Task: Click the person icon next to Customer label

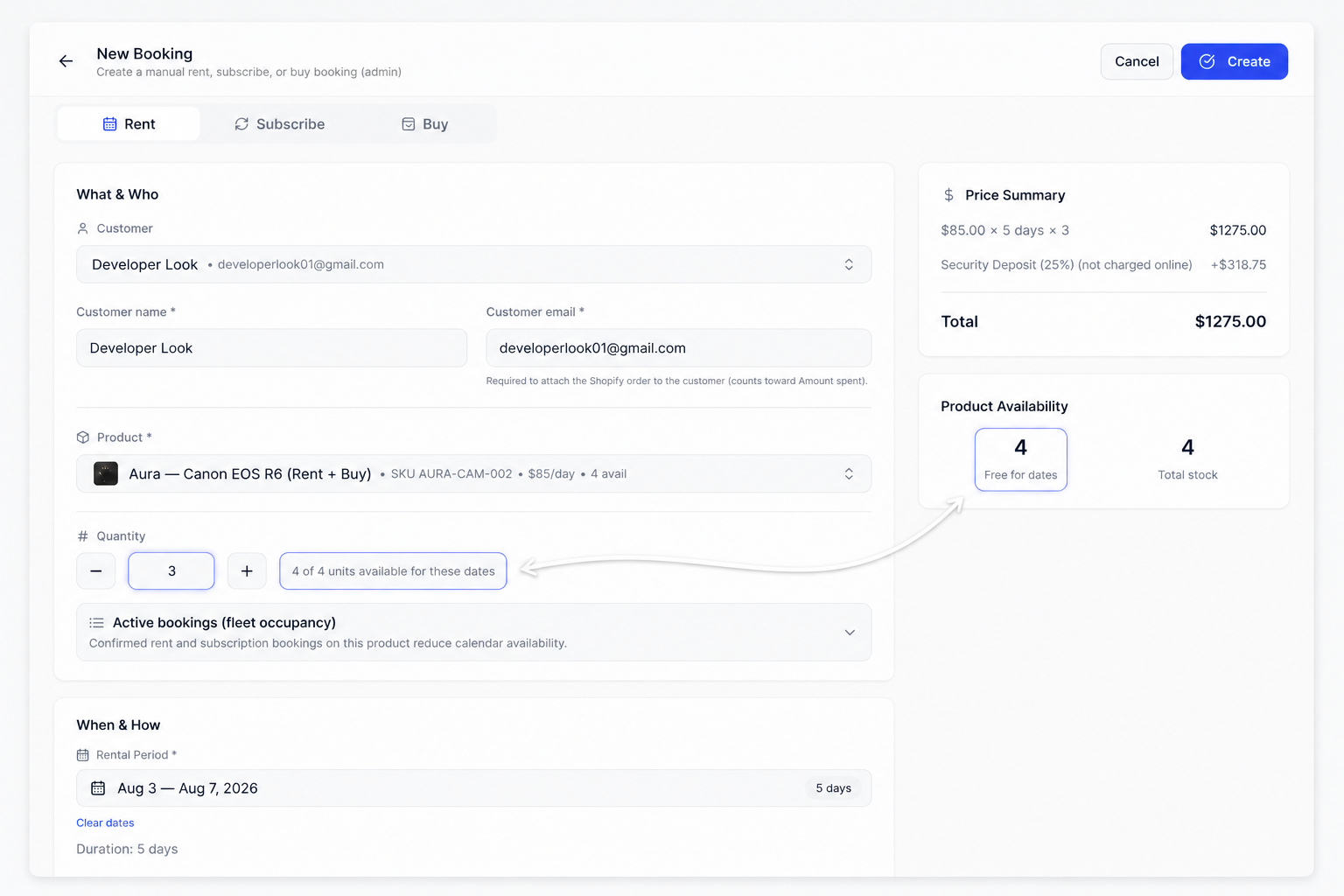Action: (x=83, y=228)
